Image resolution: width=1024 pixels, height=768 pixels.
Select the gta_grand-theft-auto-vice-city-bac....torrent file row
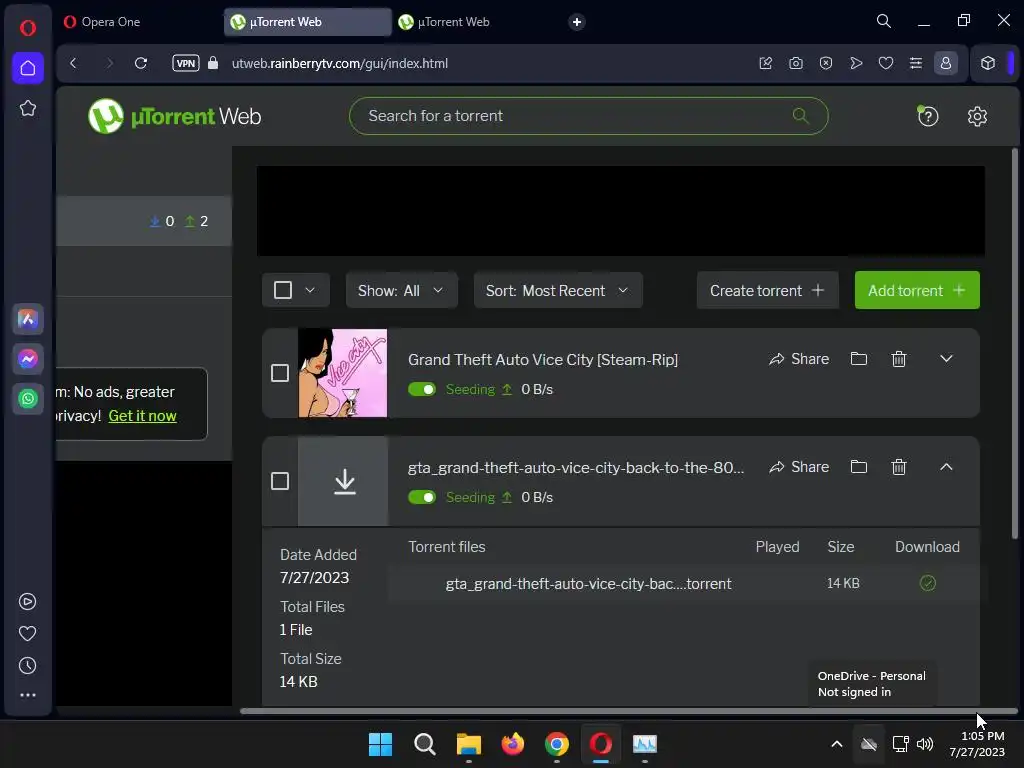click(684, 584)
